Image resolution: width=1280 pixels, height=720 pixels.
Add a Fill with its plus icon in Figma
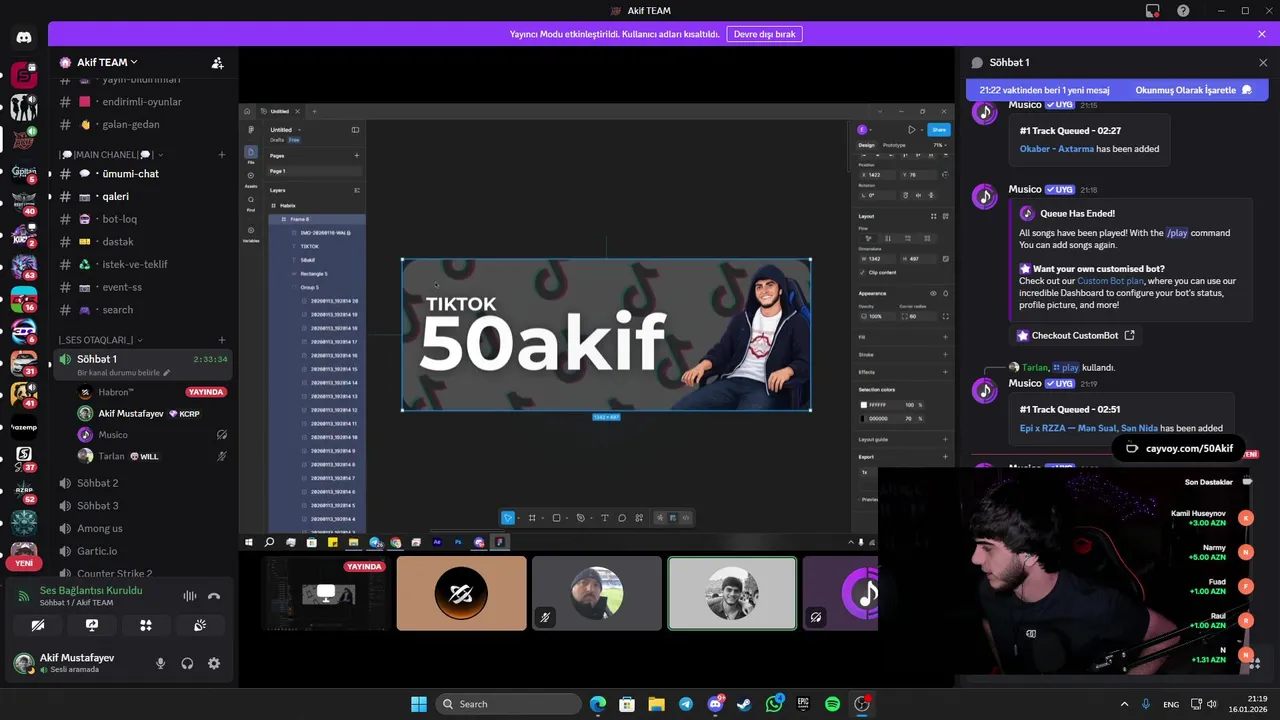point(945,337)
